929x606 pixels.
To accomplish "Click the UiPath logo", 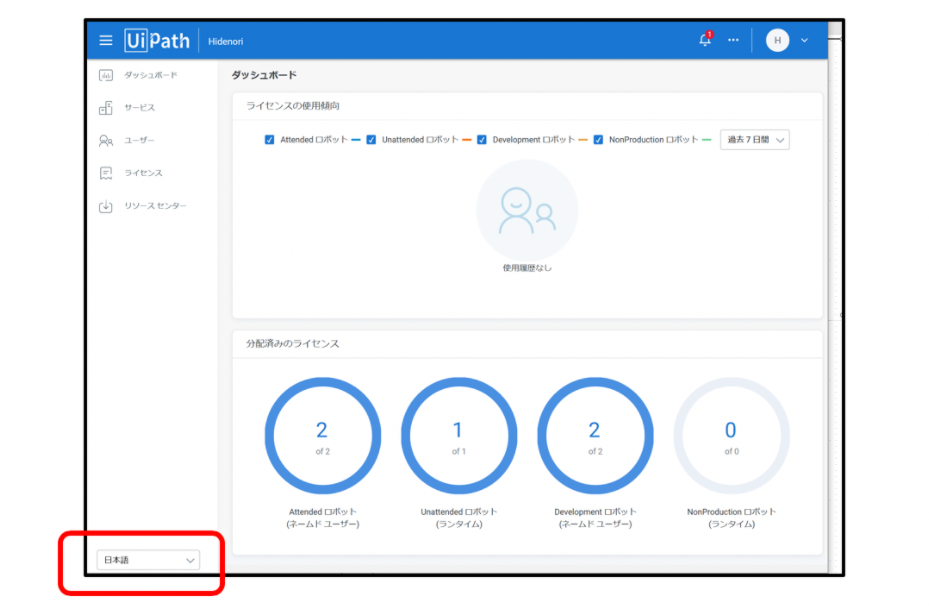I will [x=157, y=41].
